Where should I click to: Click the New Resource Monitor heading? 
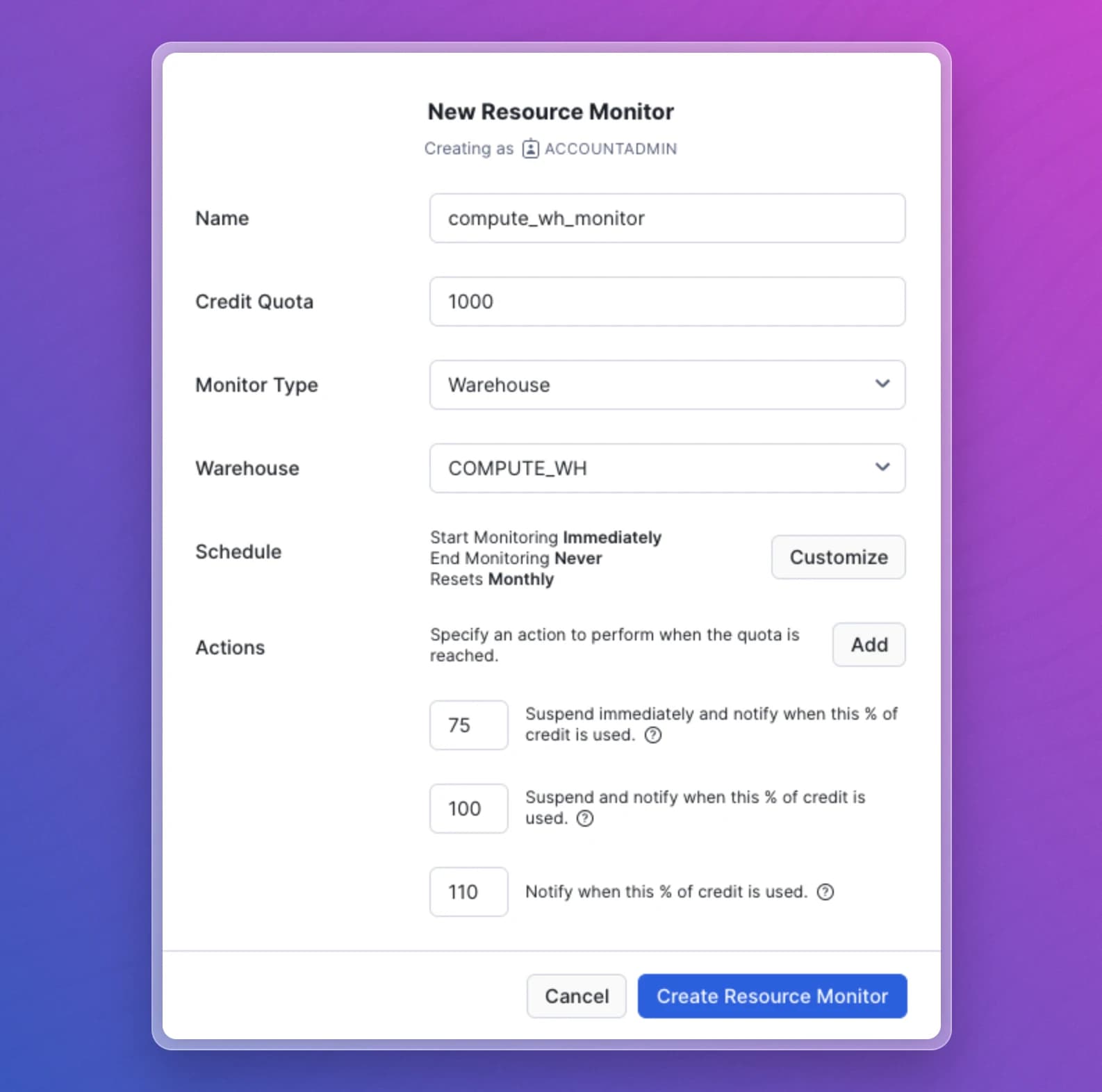550,112
